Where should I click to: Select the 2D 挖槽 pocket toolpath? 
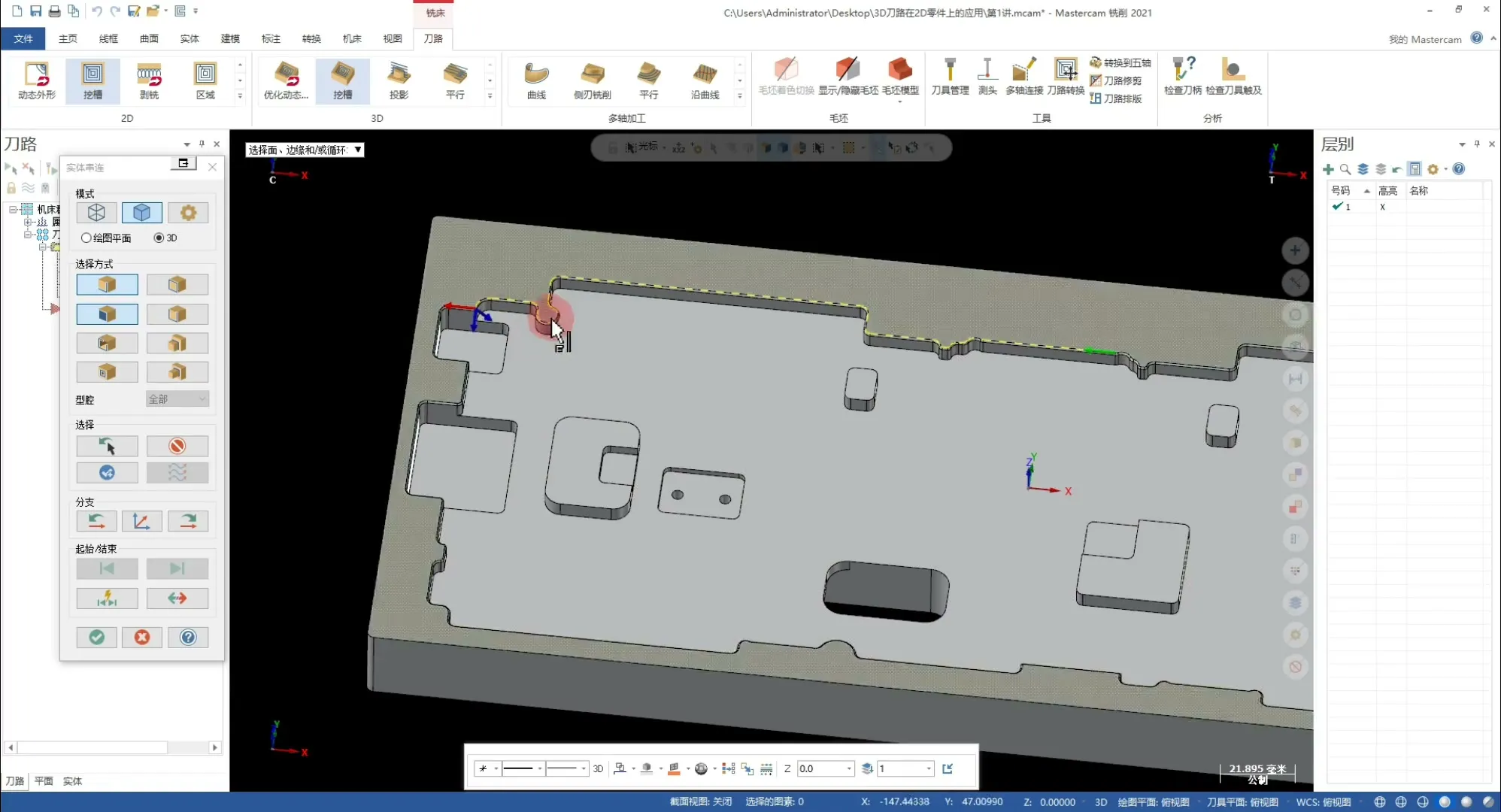click(x=92, y=80)
